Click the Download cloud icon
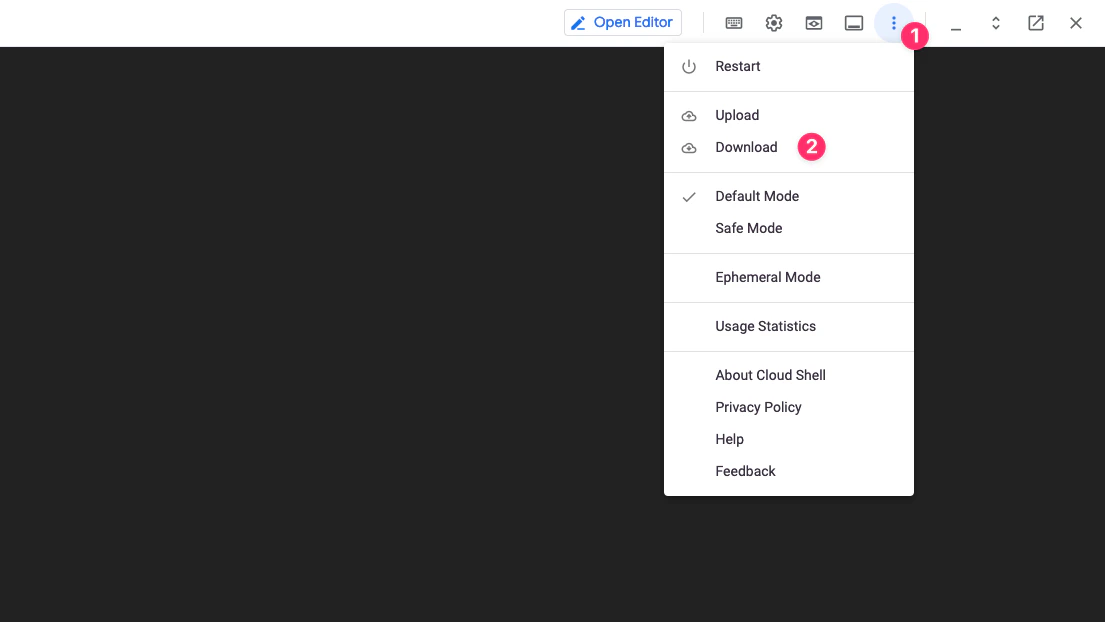Image resolution: width=1105 pixels, height=622 pixels. [689, 147]
